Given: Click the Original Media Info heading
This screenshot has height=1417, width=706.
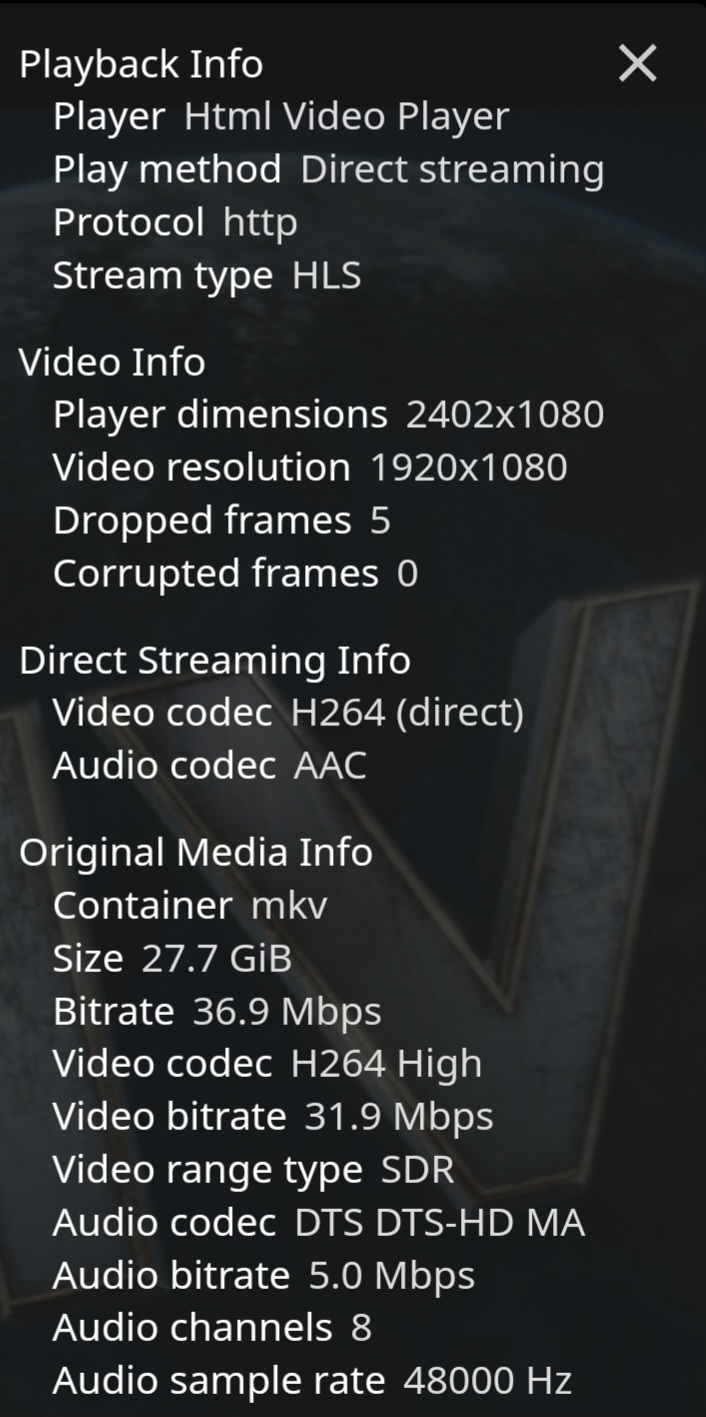Looking at the screenshot, I should pyautogui.click(x=196, y=852).
